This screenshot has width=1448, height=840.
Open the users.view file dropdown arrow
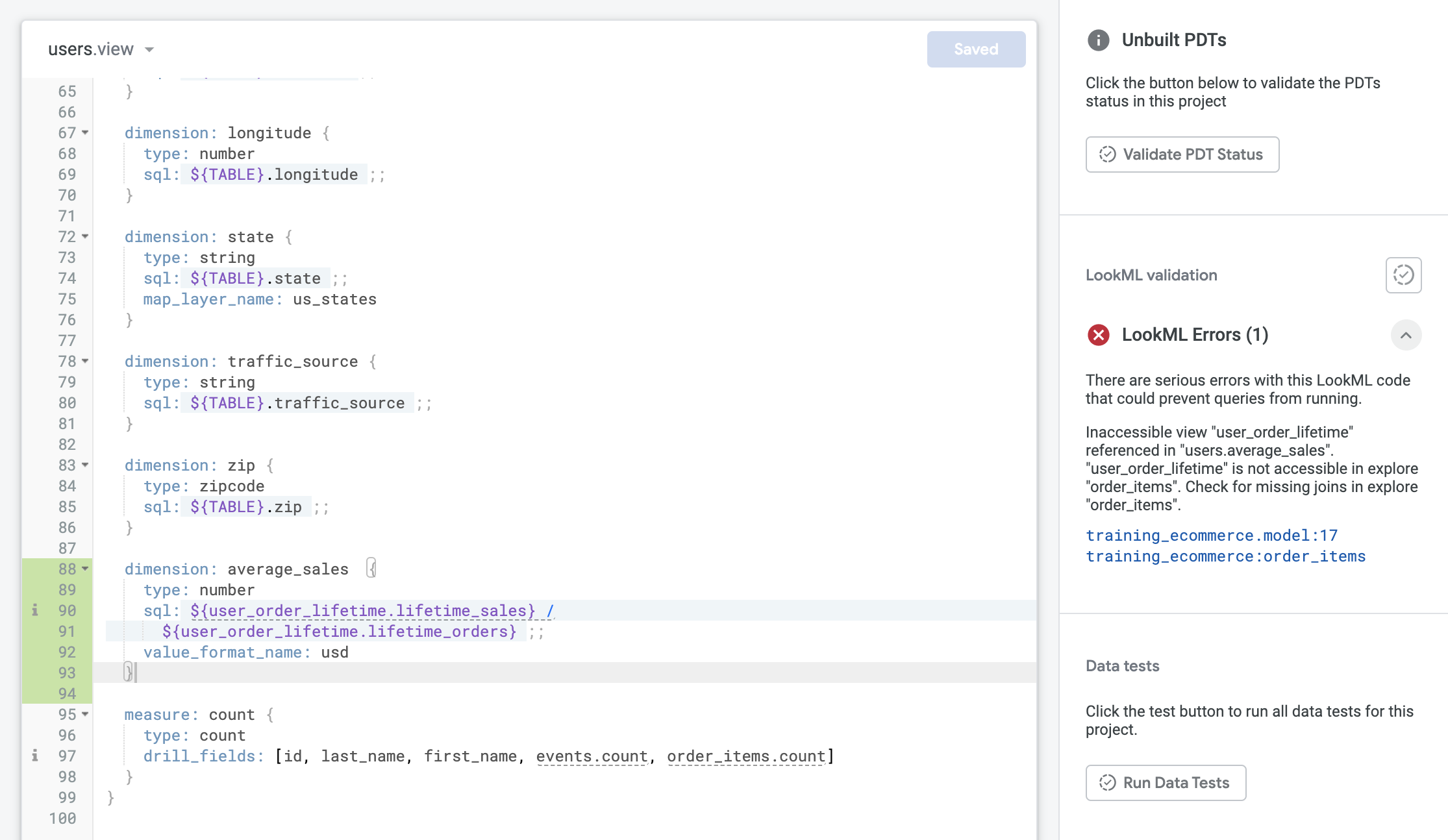[149, 49]
